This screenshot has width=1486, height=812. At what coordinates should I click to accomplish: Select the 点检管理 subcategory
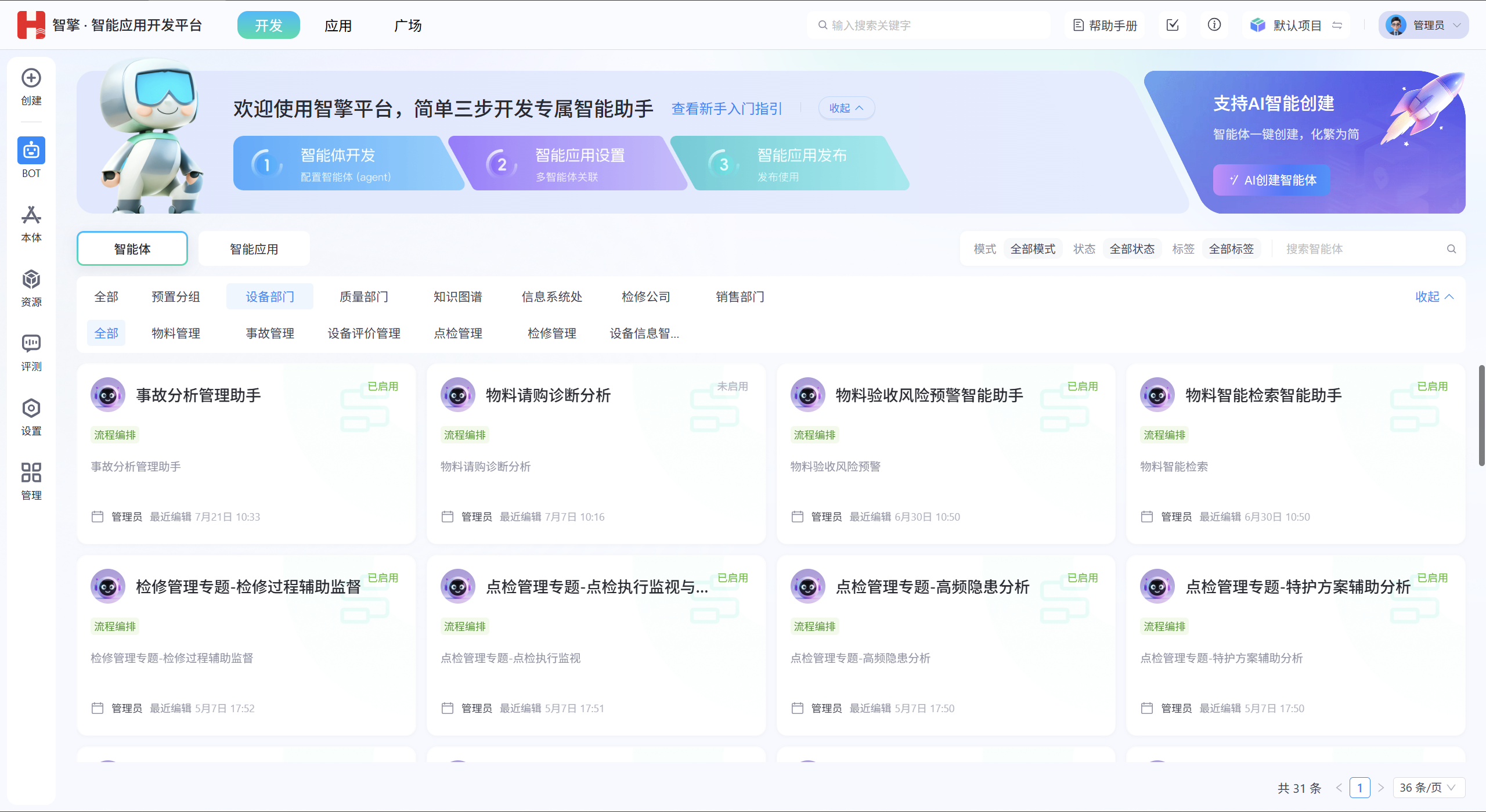coord(458,333)
